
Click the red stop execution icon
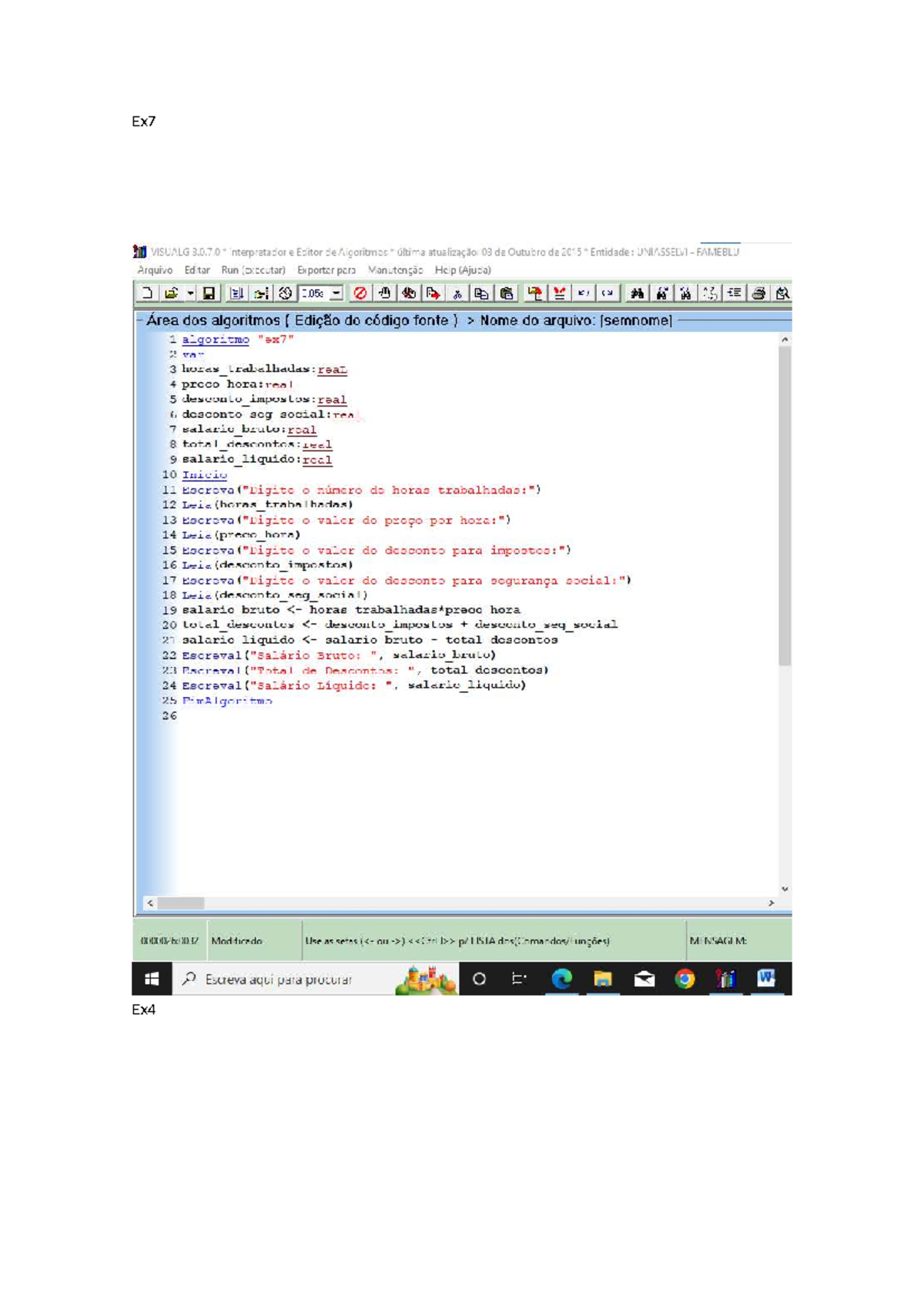coord(360,293)
